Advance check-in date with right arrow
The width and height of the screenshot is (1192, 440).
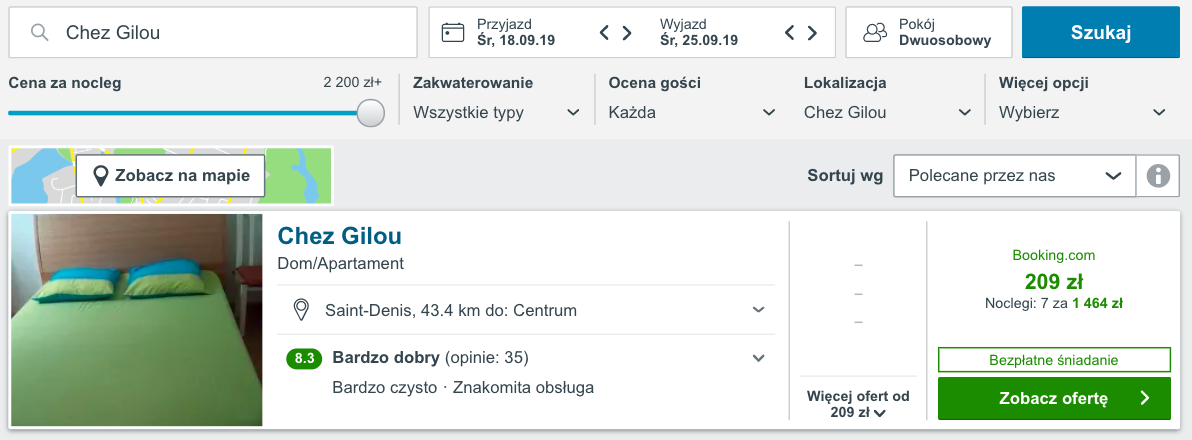[627, 33]
